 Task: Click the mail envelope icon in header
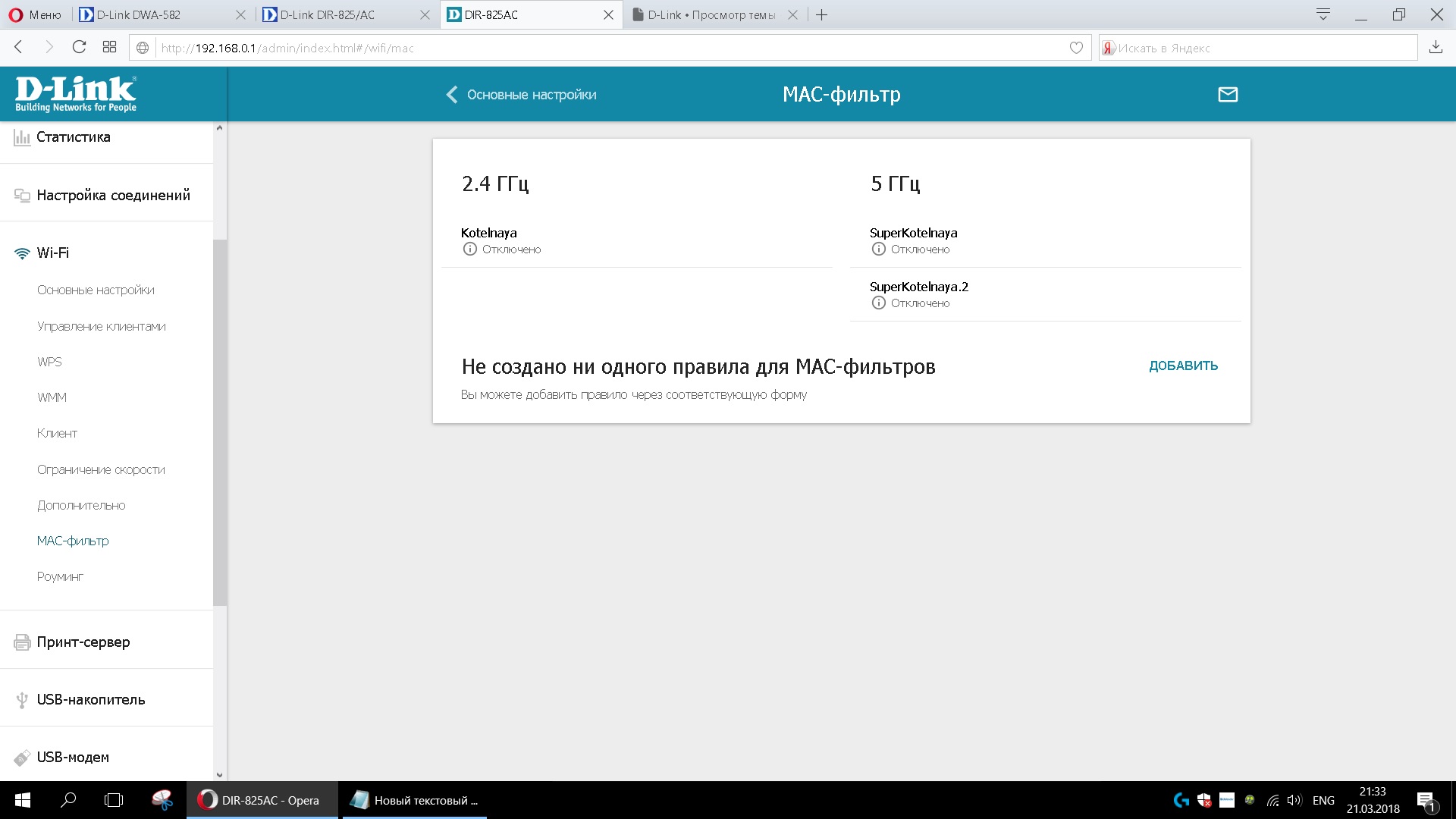pyautogui.click(x=1227, y=95)
